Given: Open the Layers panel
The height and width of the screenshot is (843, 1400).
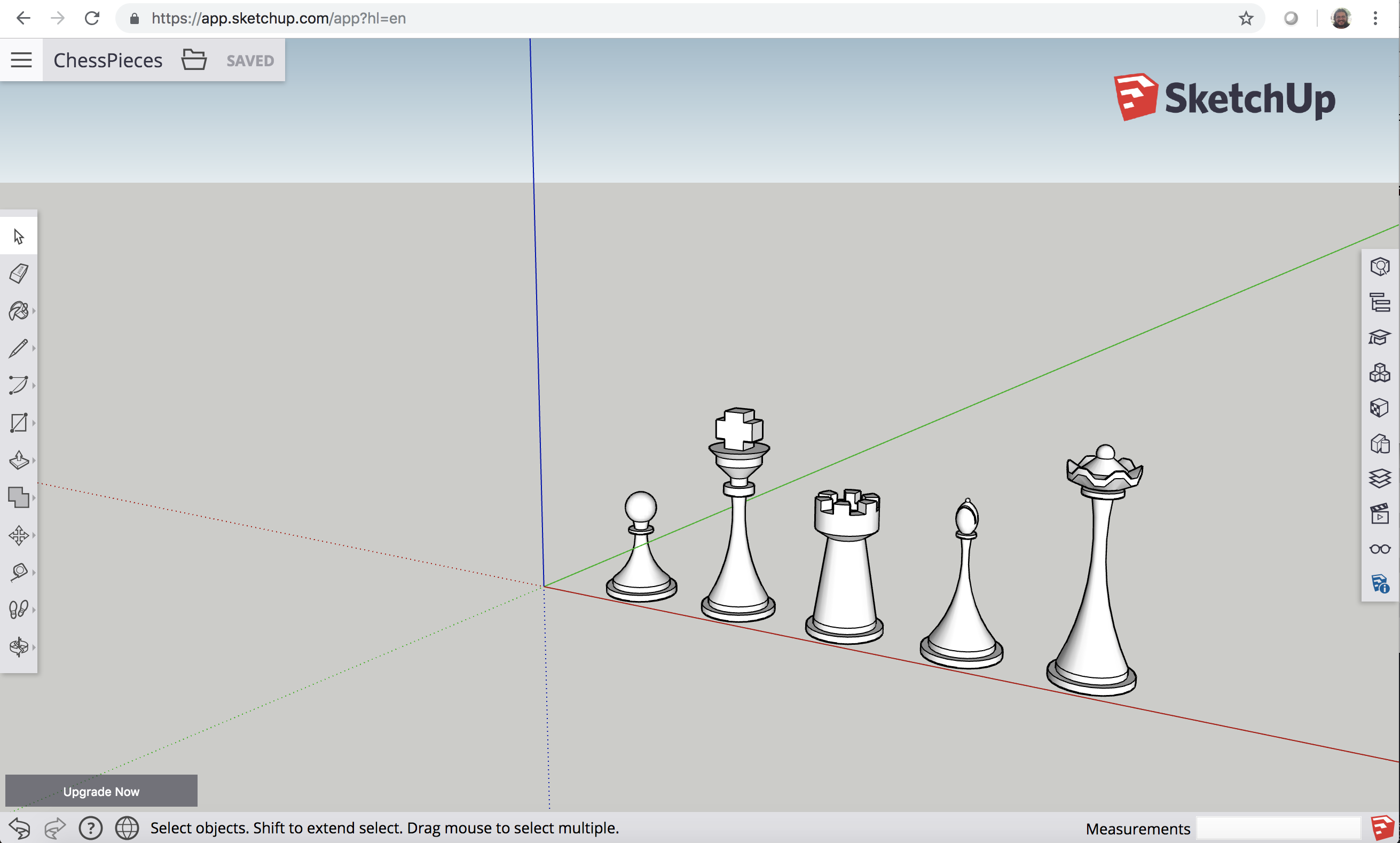Looking at the screenshot, I should (1380, 478).
